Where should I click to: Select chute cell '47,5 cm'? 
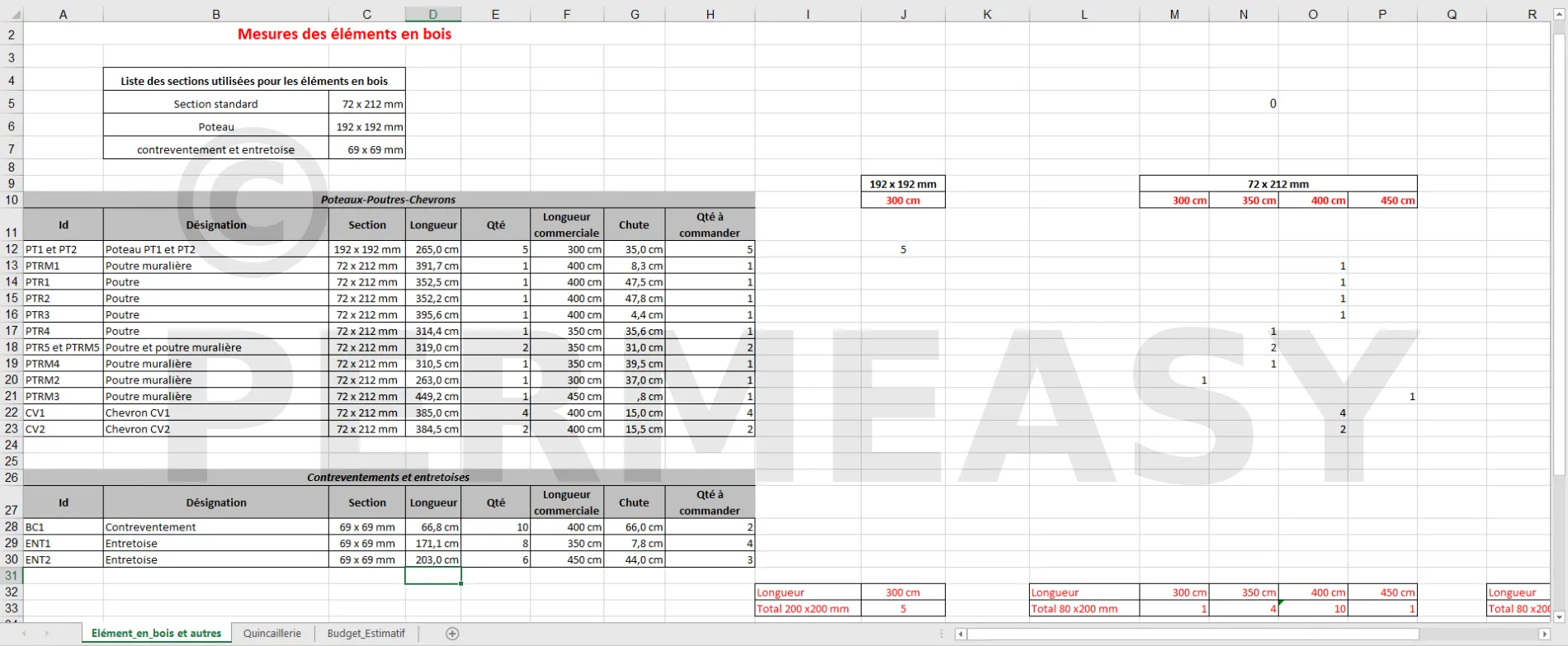click(635, 282)
